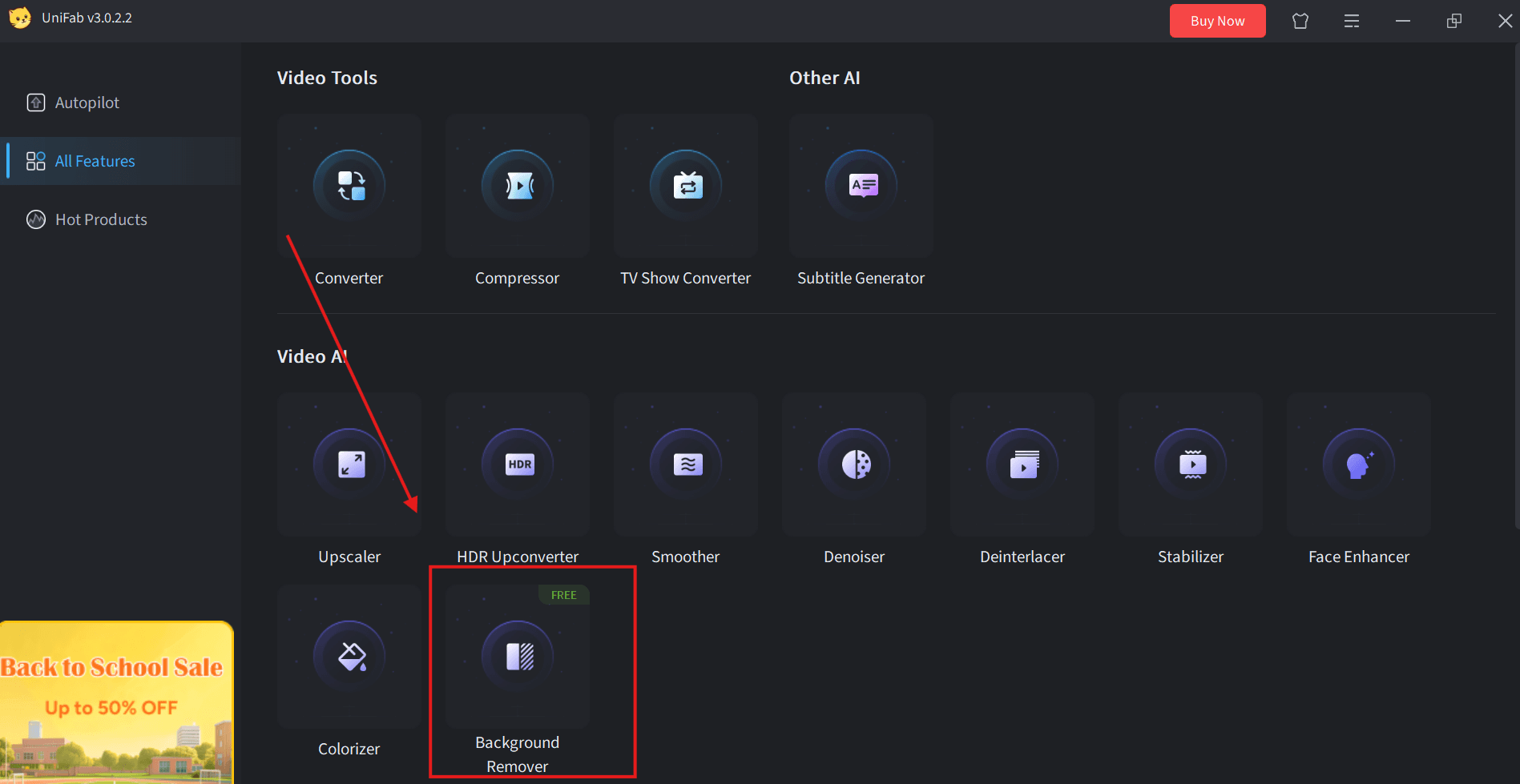This screenshot has width=1520, height=784.
Task: Click the Buy Now button
Action: click(x=1217, y=21)
